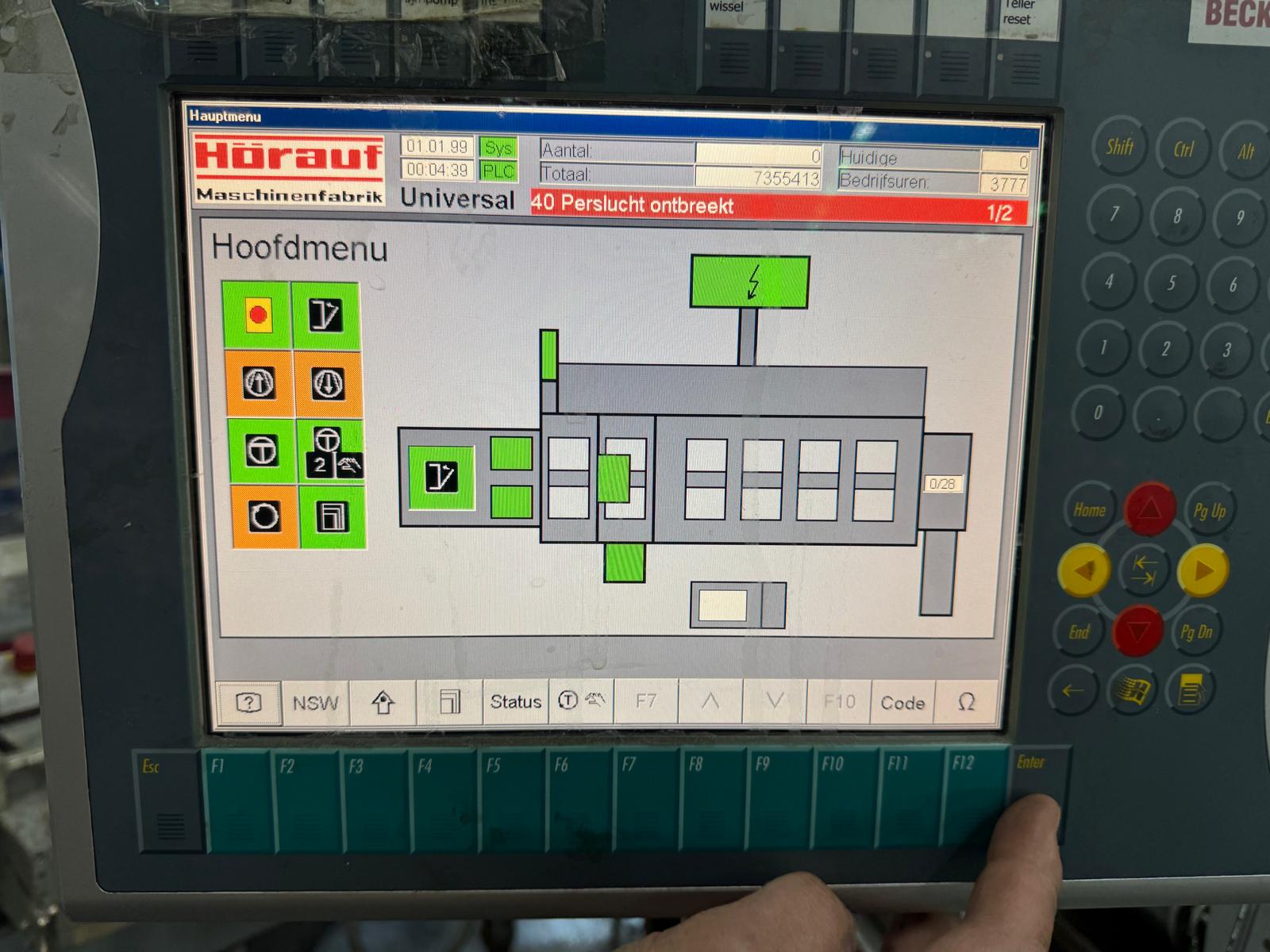Click the 0/28 counter field
The height and width of the screenshot is (952, 1270).
[x=942, y=483]
